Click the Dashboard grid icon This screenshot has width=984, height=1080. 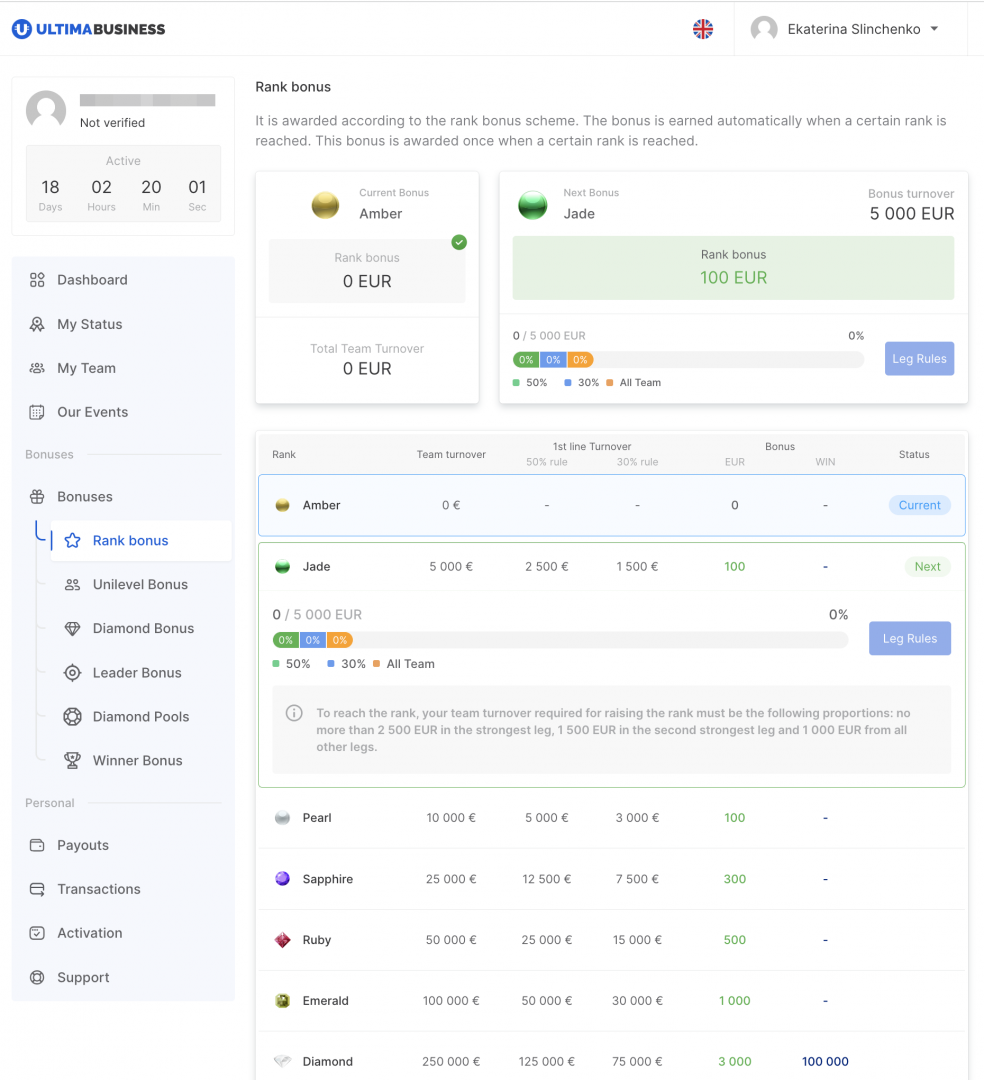tap(37, 280)
